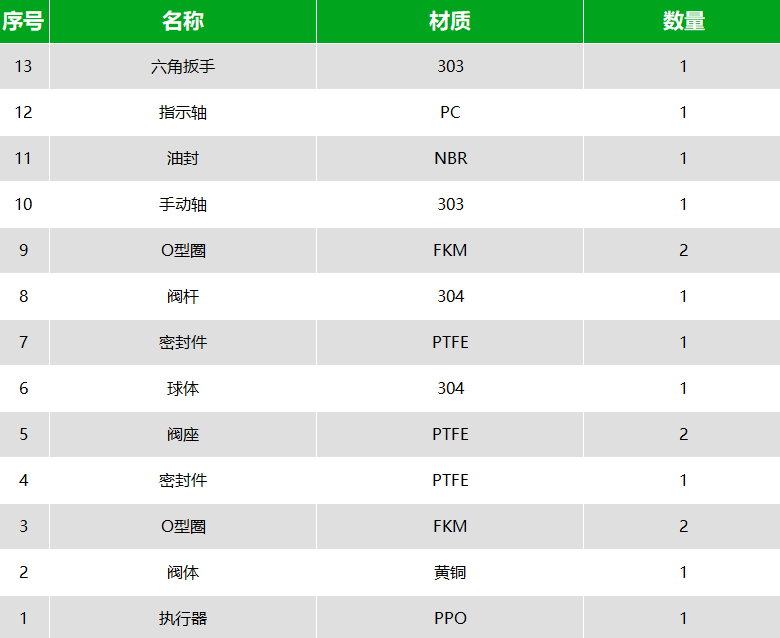Select the 数量 column header
This screenshot has width=780, height=638.
point(682,21)
